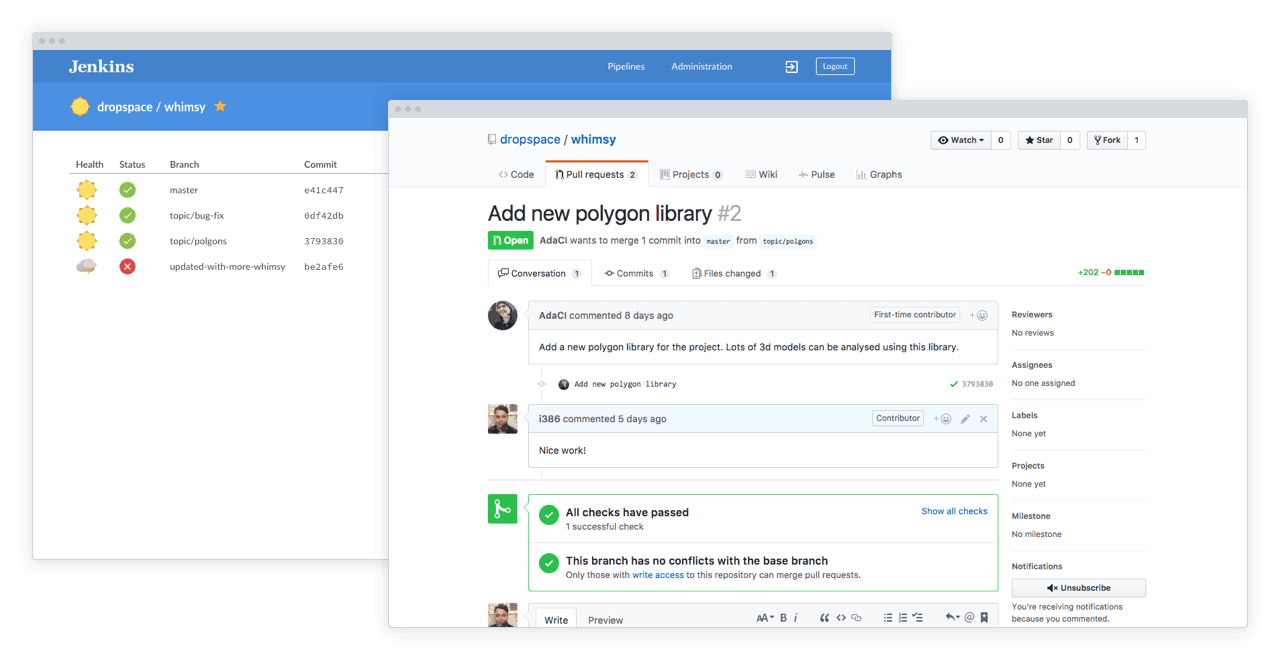1280x660 pixels.
Task: Unsubscribe from pull request notifications
Action: [x=1078, y=587]
